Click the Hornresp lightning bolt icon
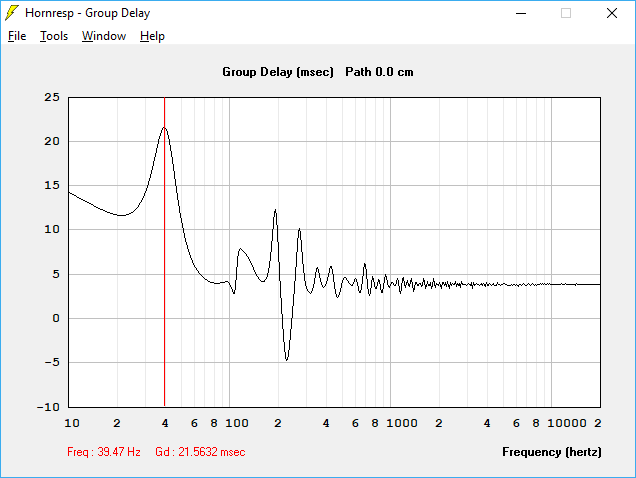The width and height of the screenshot is (636, 478). point(12,13)
